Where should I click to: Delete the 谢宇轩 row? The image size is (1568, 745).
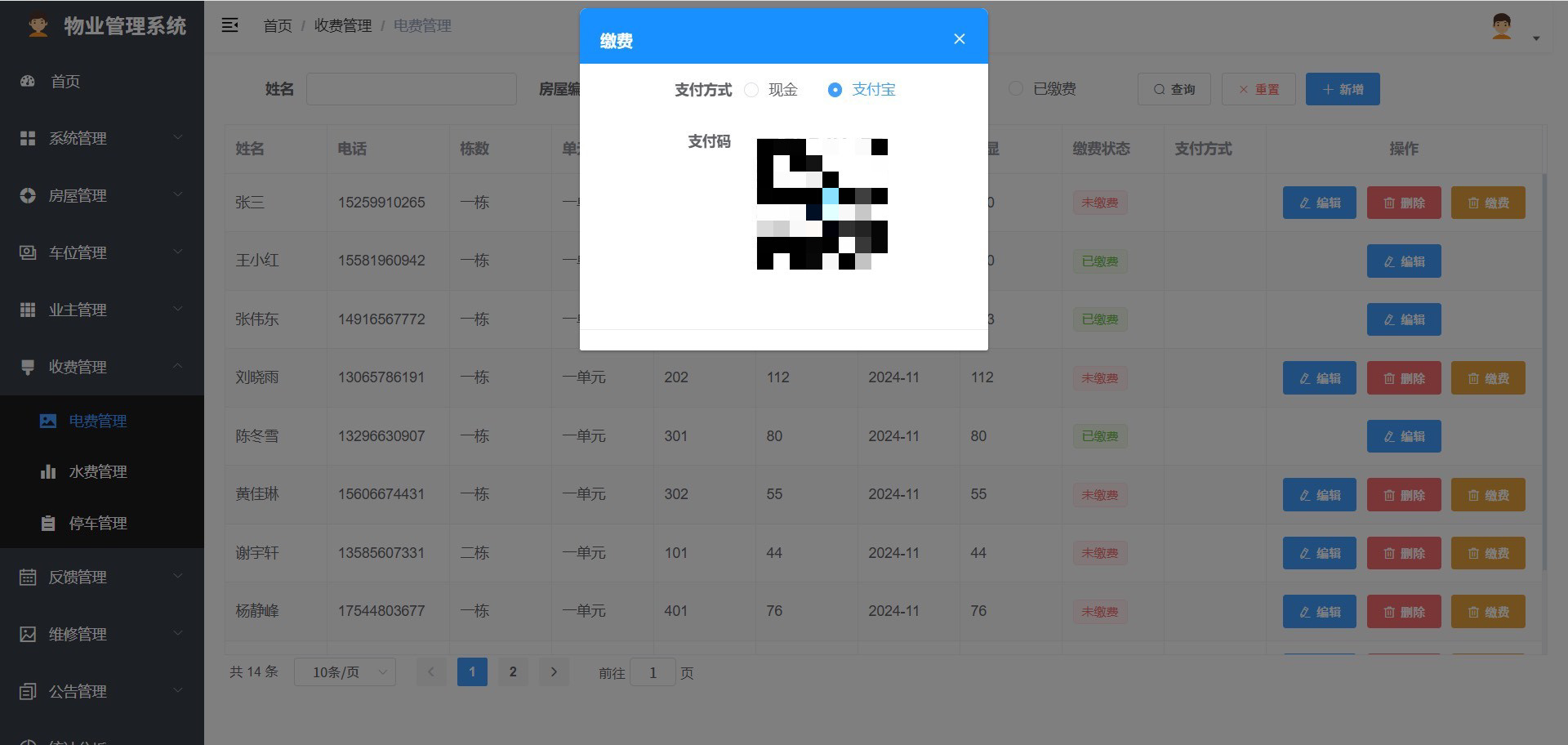point(1404,553)
